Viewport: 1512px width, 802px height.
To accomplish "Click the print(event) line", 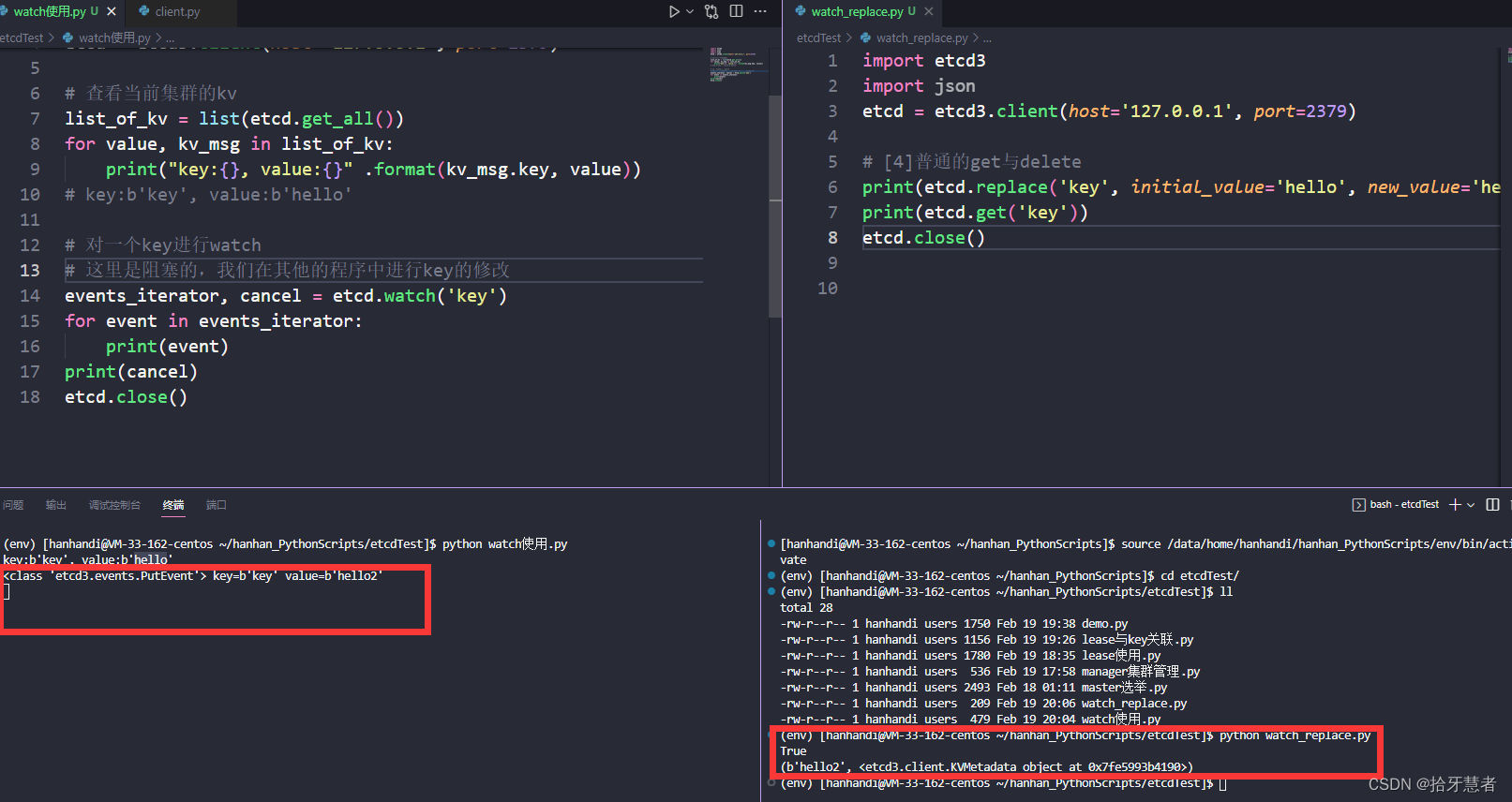I will tap(167, 347).
